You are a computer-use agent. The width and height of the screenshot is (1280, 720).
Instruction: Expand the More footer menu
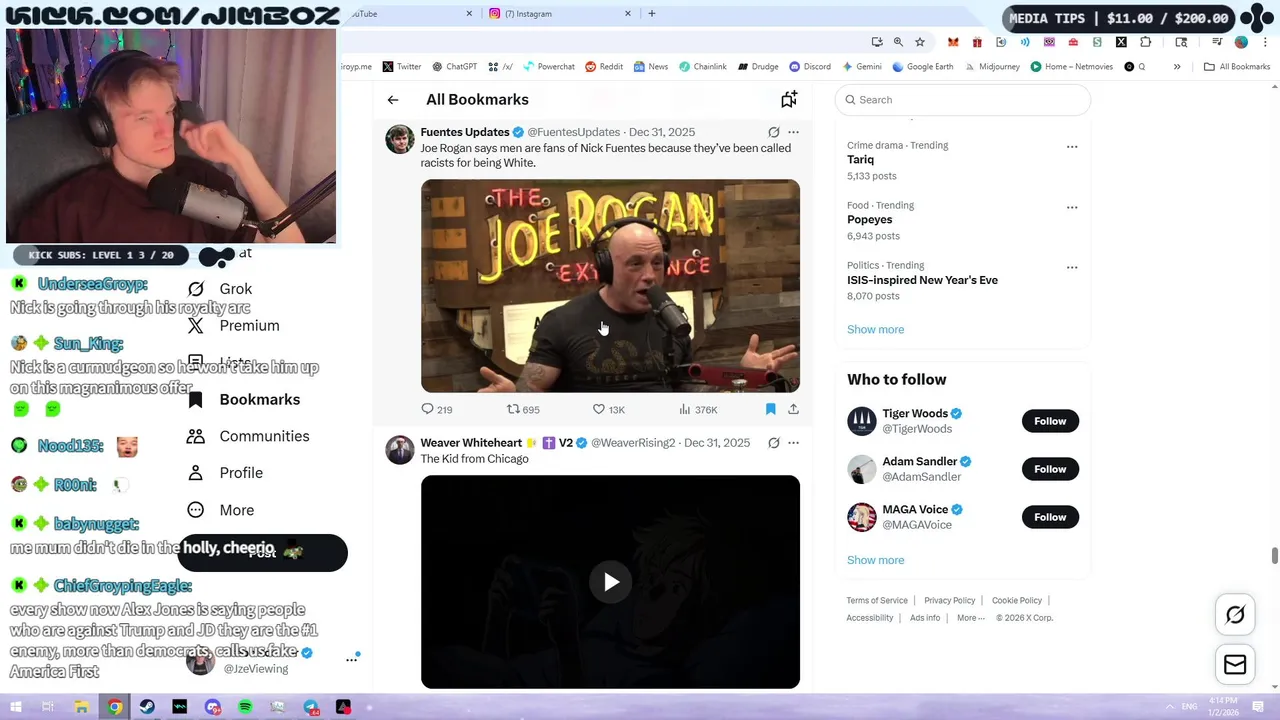click(969, 618)
